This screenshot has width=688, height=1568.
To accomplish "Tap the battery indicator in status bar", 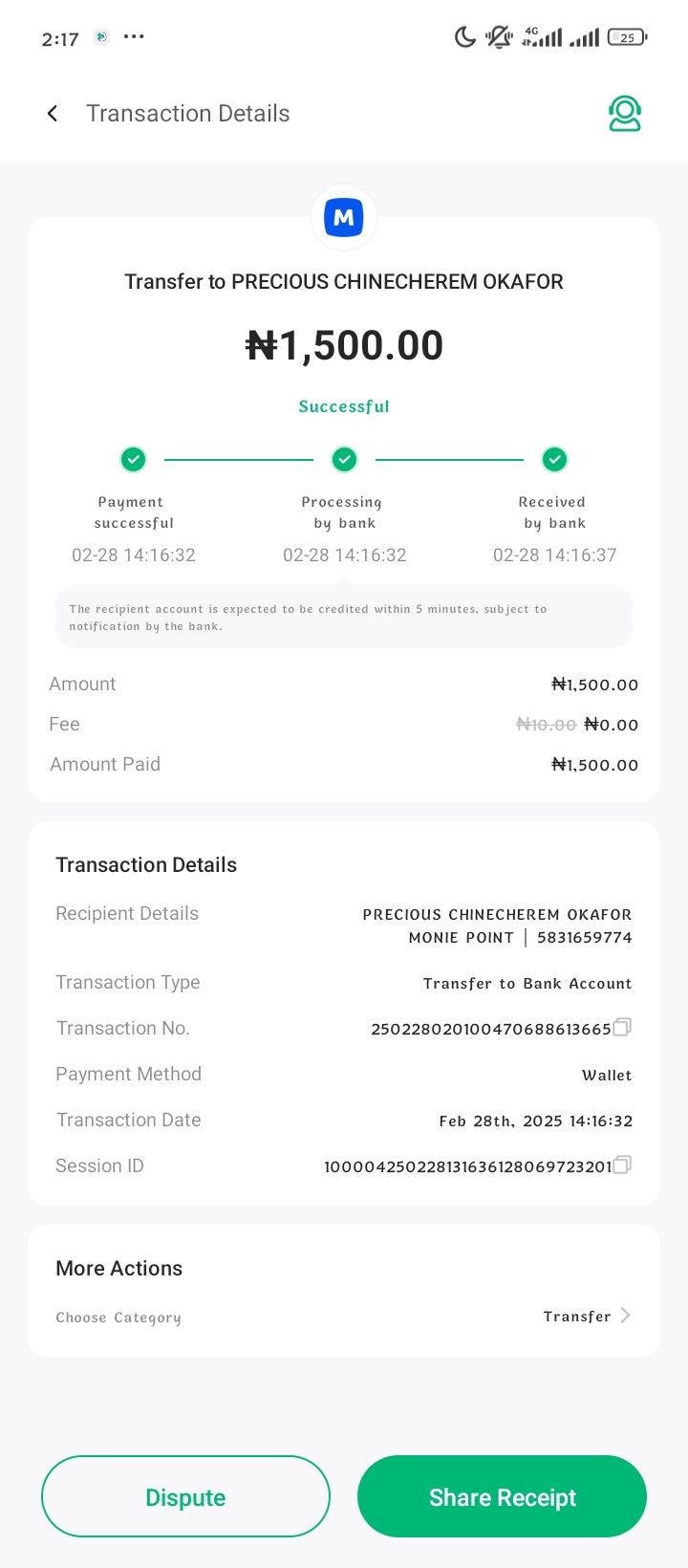I will pyautogui.click(x=628, y=38).
